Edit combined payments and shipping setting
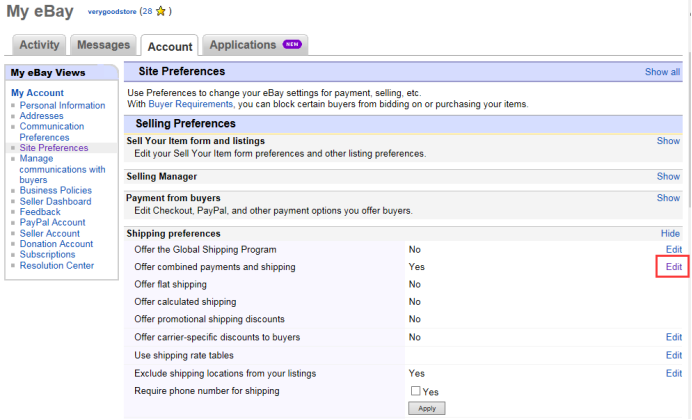Image resolution: width=692 pixels, height=420 pixels. point(674,267)
